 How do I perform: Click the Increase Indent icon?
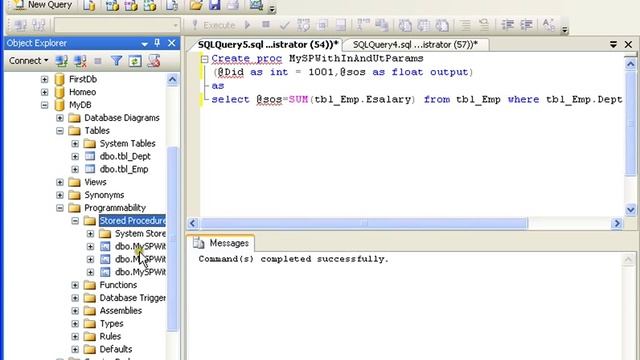(x=527, y=25)
